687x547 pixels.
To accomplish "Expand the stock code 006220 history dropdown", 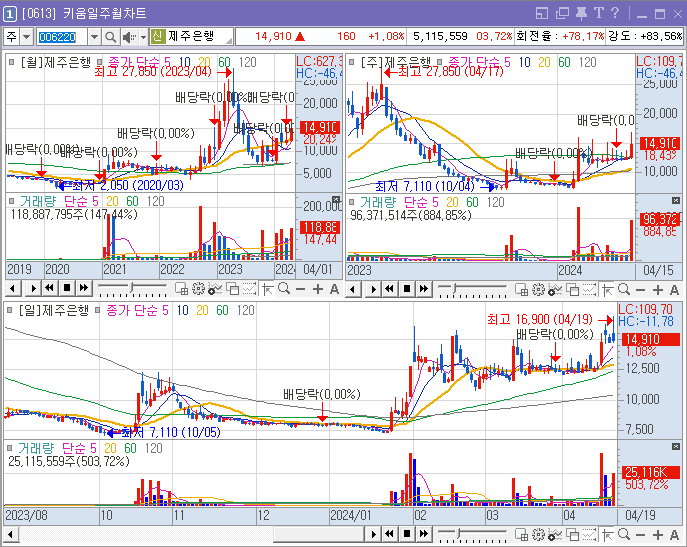I will click(x=94, y=37).
